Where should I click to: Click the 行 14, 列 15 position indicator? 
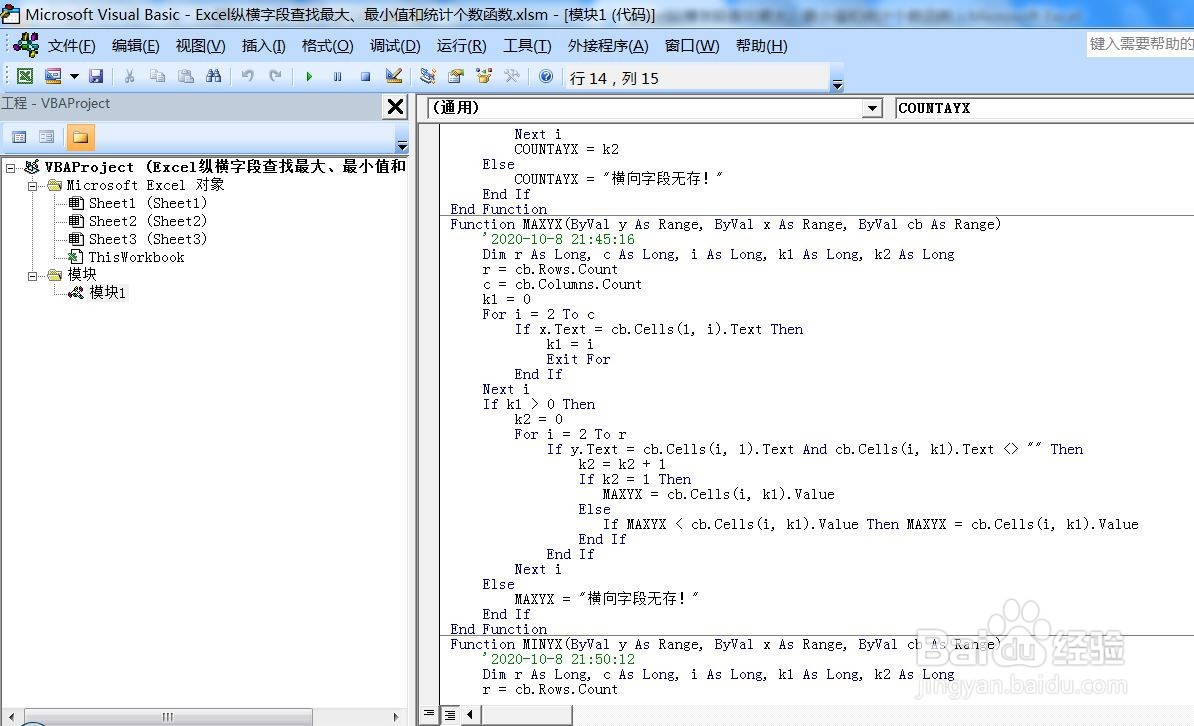tap(696, 78)
